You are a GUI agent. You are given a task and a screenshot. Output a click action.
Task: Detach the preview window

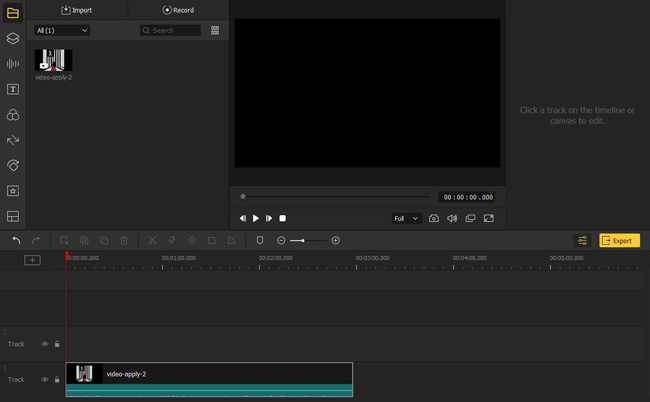470,218
